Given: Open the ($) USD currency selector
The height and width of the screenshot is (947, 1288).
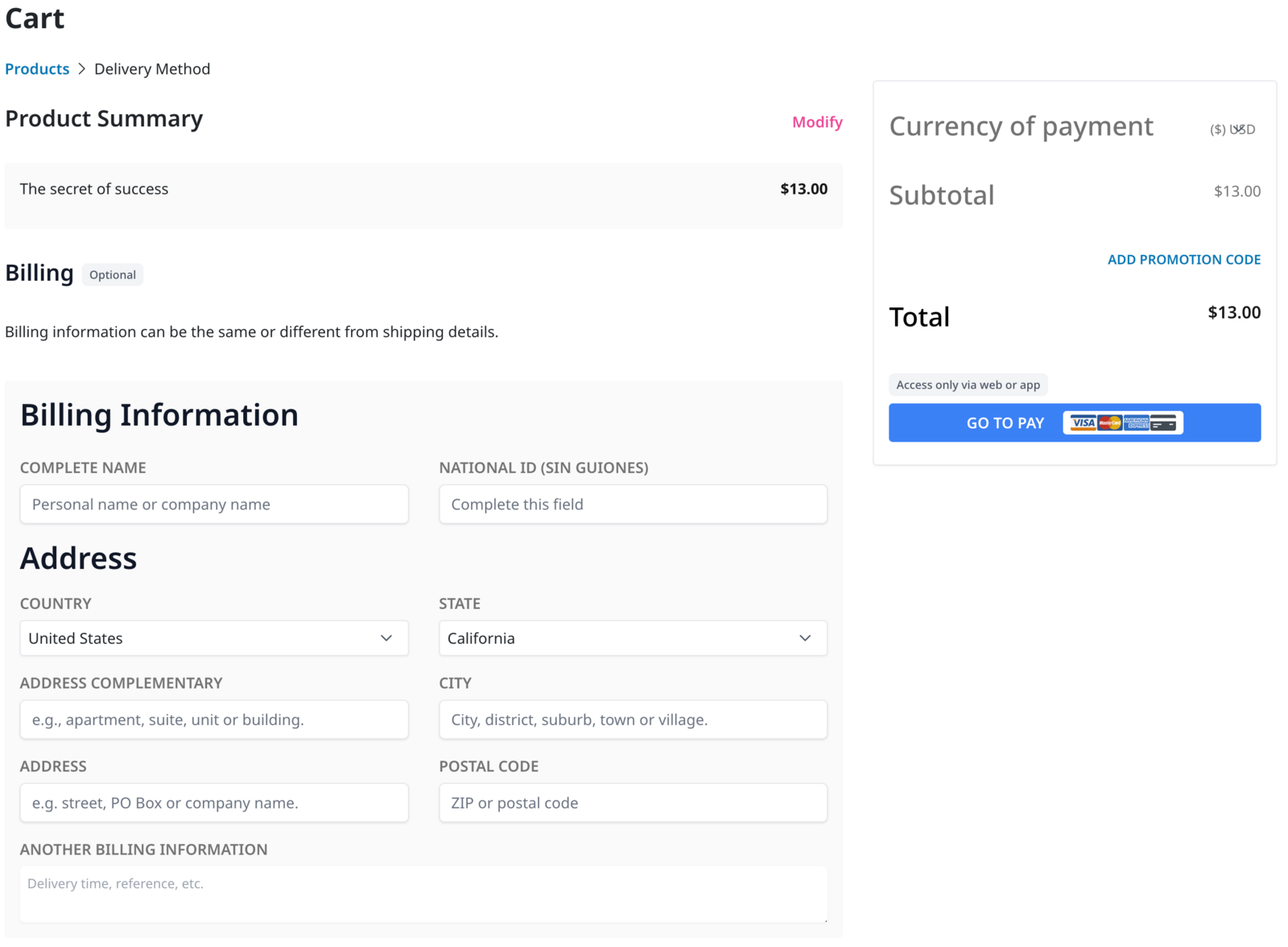Looking at the screenshot, I should pos(1232,130).
